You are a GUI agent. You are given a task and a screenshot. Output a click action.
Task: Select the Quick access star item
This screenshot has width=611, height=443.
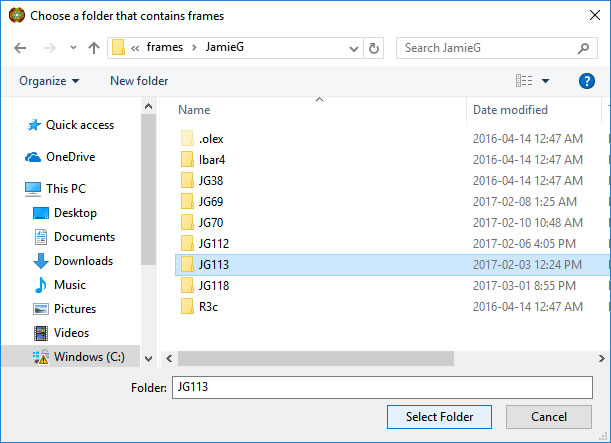(x=79, y=125)
